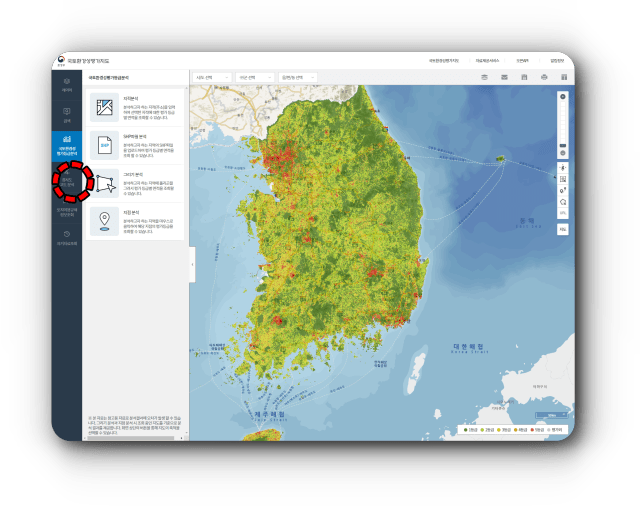This screenshot has height=506, width=640.
Task: Zoom in with the plus button
Action: coord(563,97)
